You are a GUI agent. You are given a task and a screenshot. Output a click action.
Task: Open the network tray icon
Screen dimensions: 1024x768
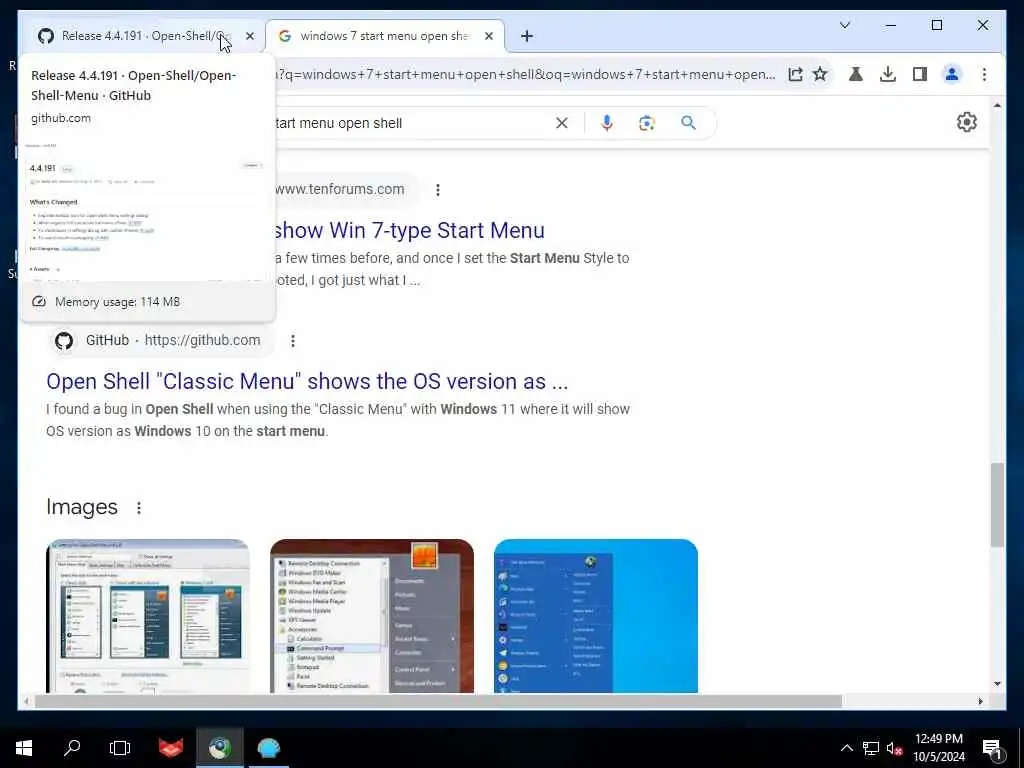871,748
